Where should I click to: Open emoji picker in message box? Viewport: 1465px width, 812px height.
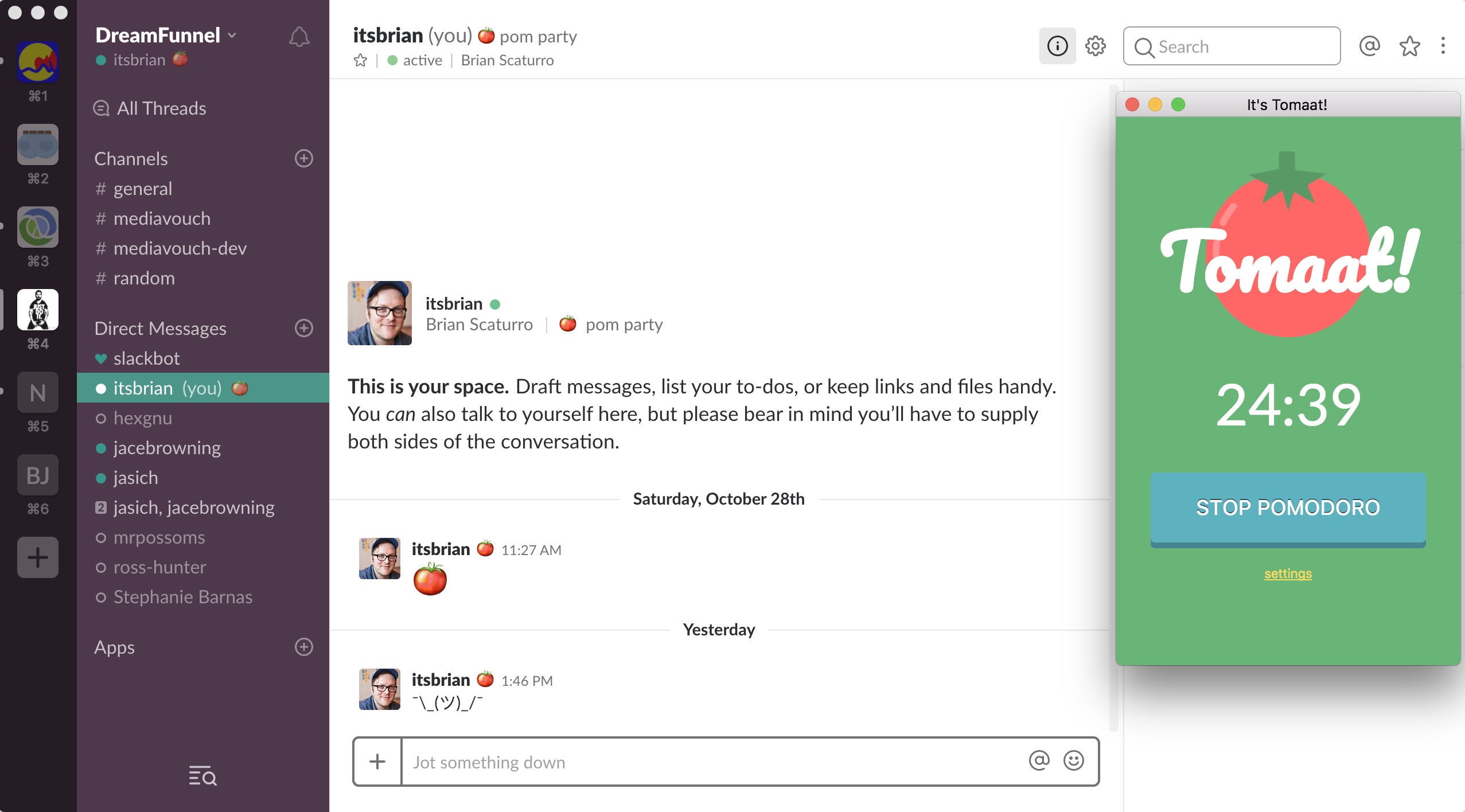pyautogui.click(x=1073, y=761)
